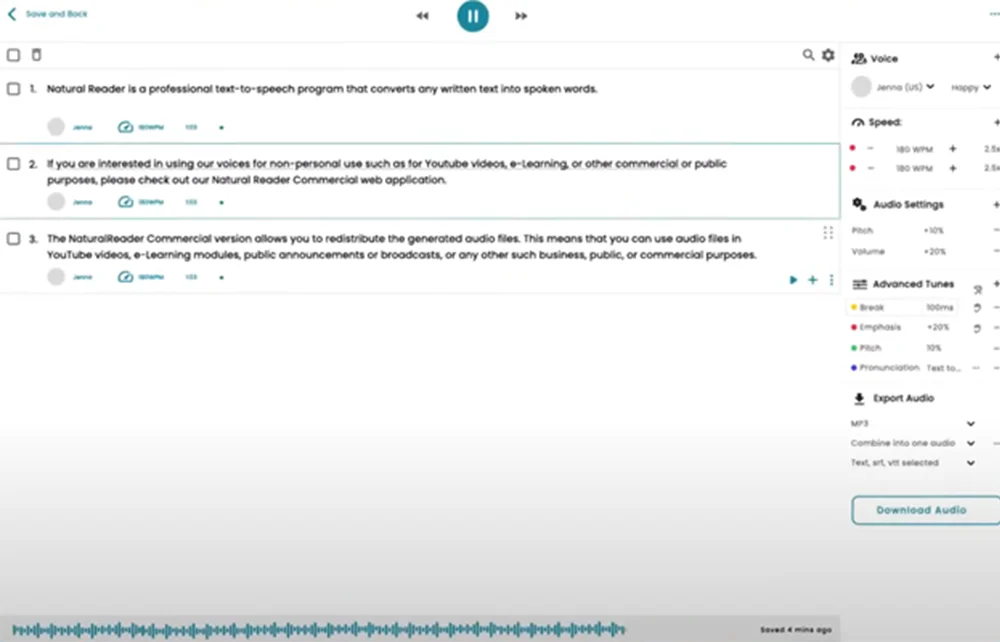Click the Volume +20% value

(935, 252)
